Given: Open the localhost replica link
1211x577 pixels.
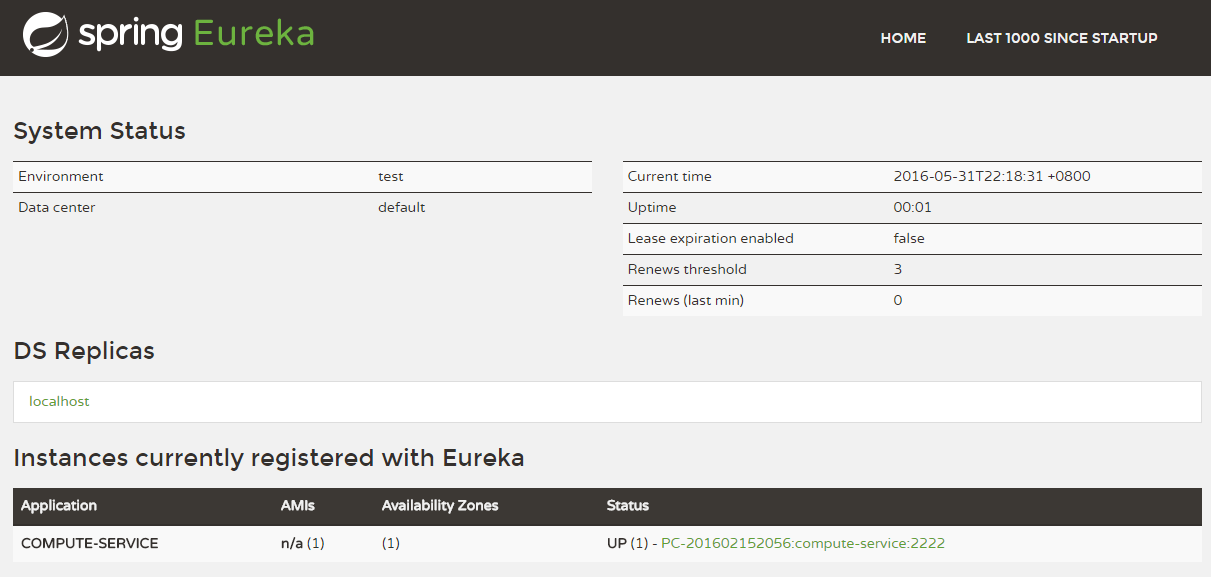Looking at the screenshot, I should pos(59,401).
